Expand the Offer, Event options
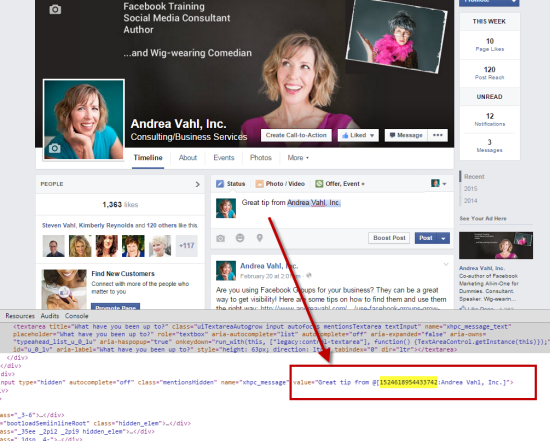 (x=340, y=183)
